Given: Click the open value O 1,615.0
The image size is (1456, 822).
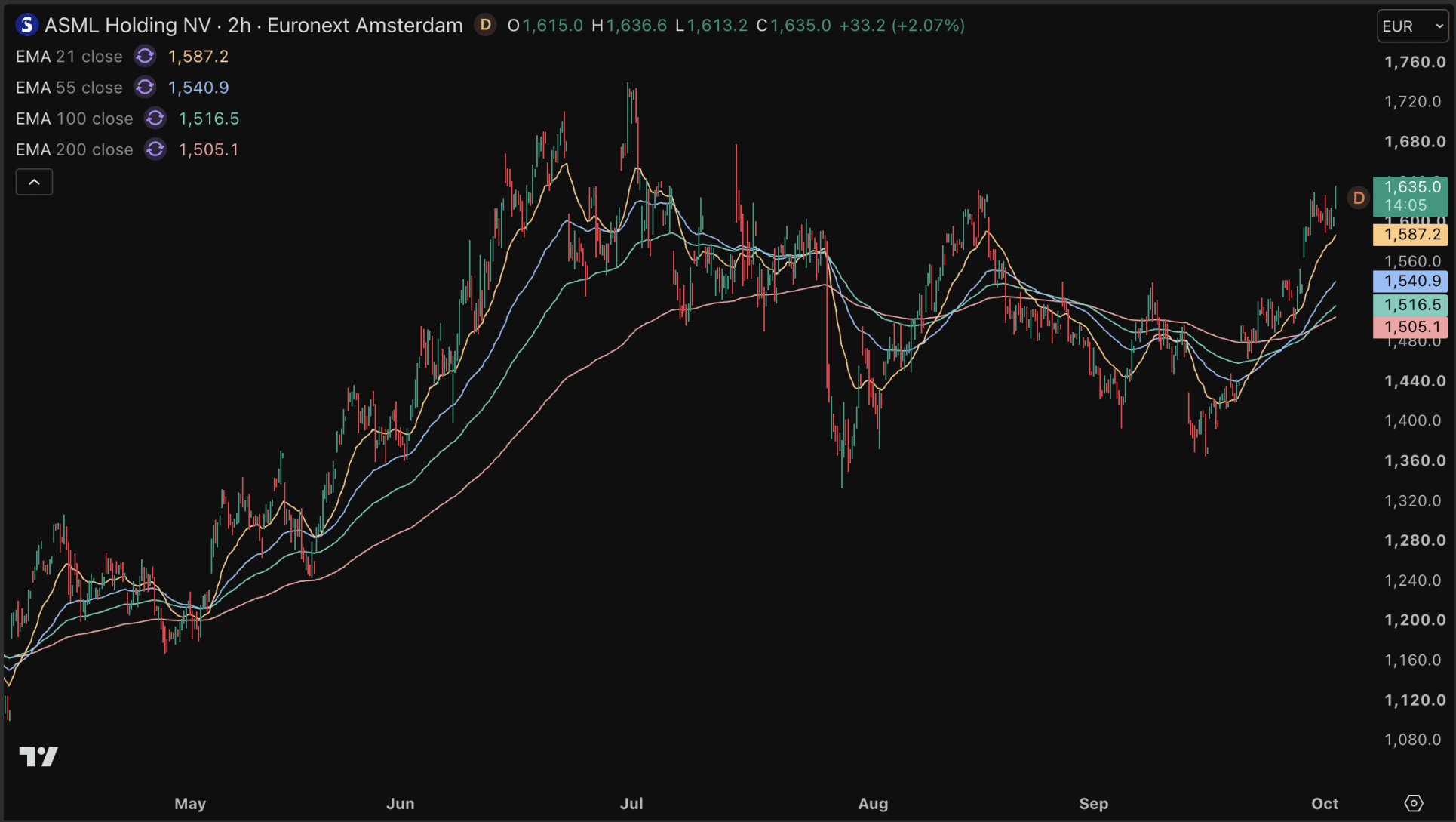Looking at the screenshot, I should [x=545, y=25].
